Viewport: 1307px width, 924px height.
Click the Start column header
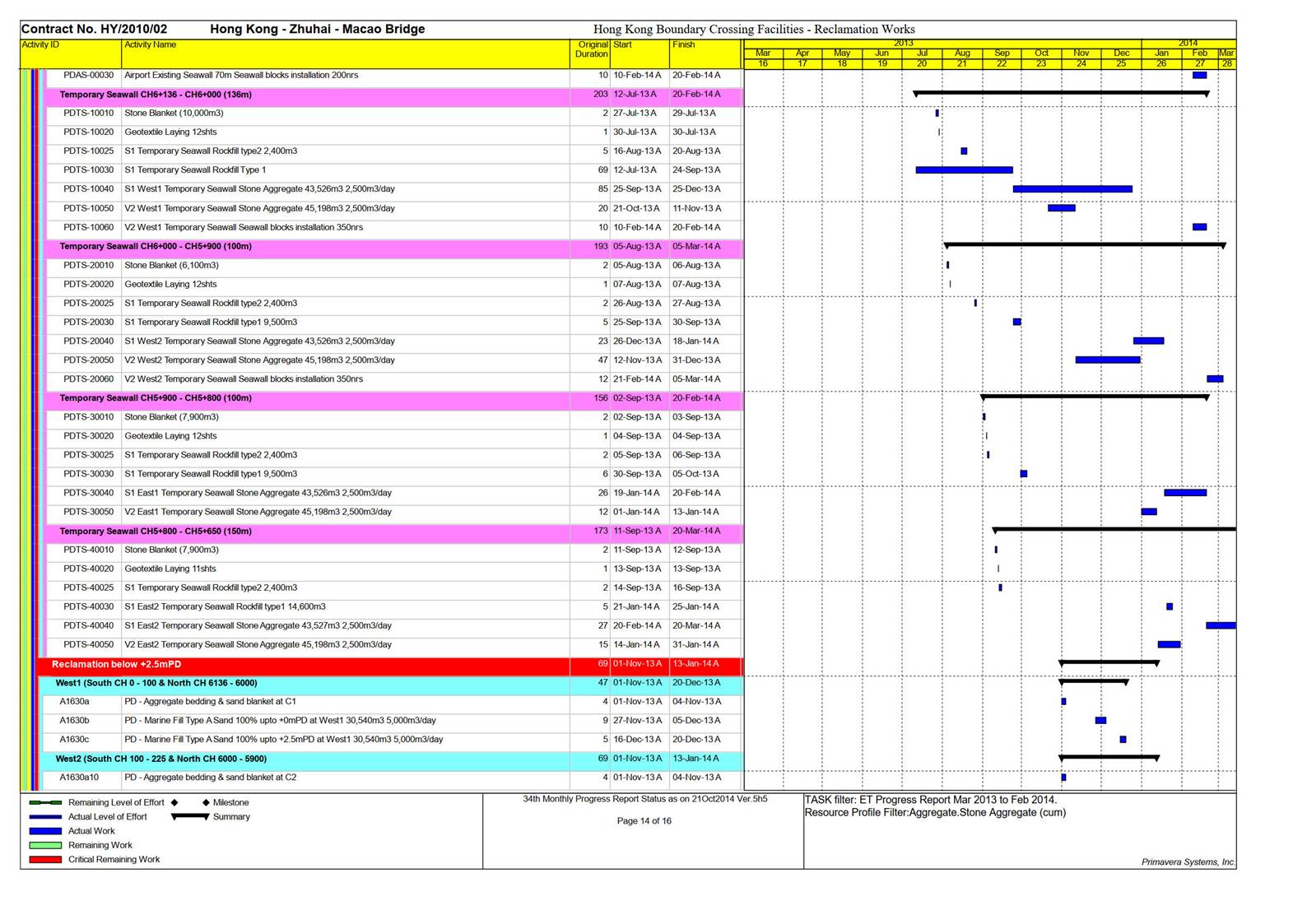(640, 53)
